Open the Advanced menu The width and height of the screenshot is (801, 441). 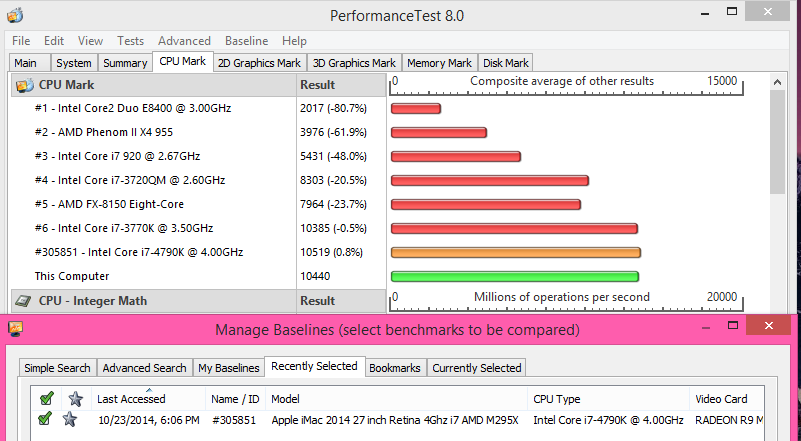click(x=184, y=41)
